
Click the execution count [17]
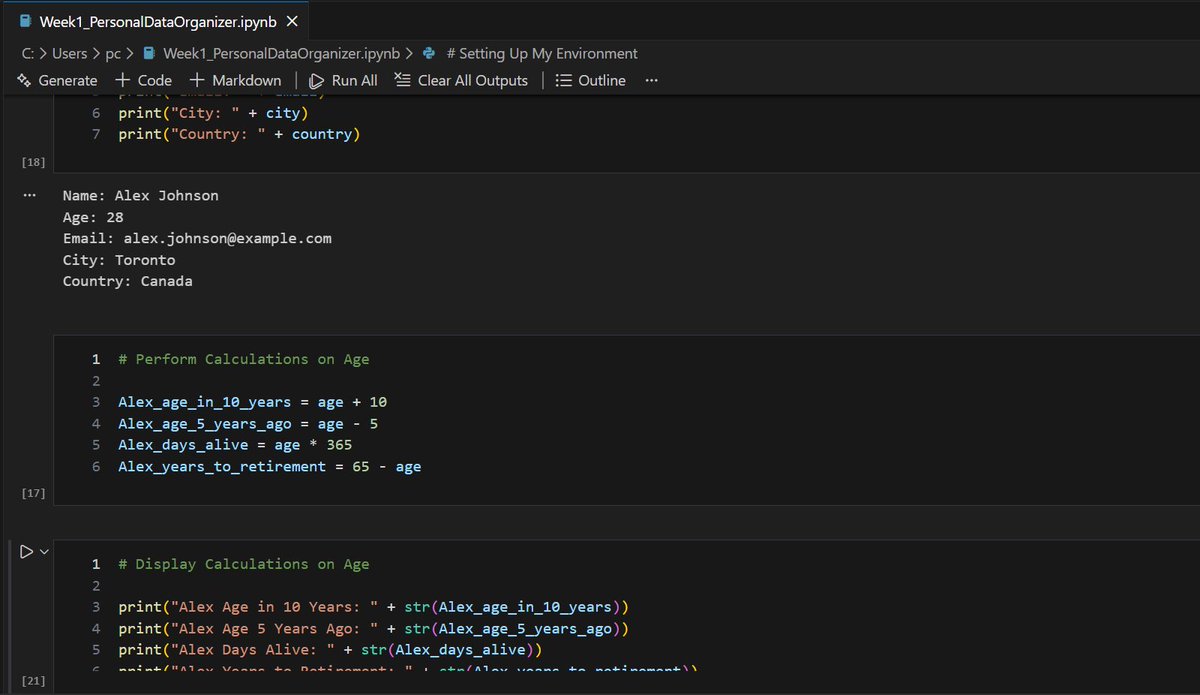(32, 493)
